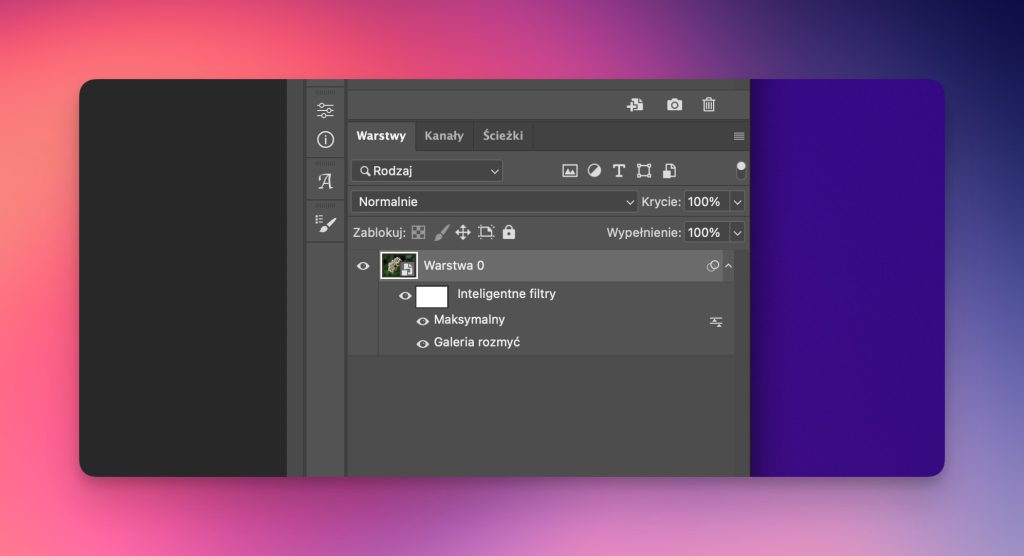Click create new document from state icon

(x=635, y=105)
